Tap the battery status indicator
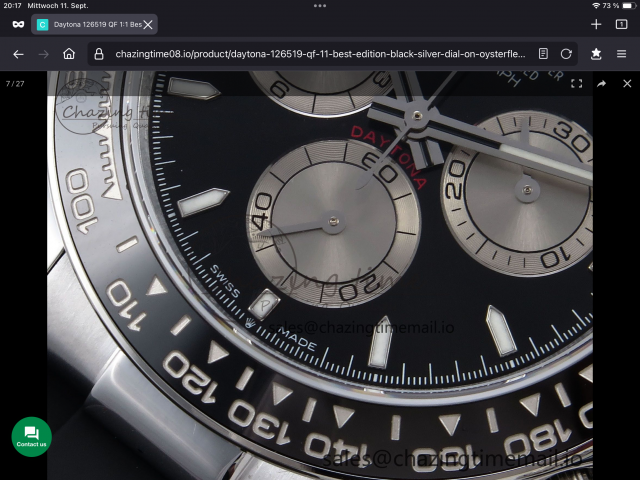Screen dimensions: 640x480 (629, 6)
